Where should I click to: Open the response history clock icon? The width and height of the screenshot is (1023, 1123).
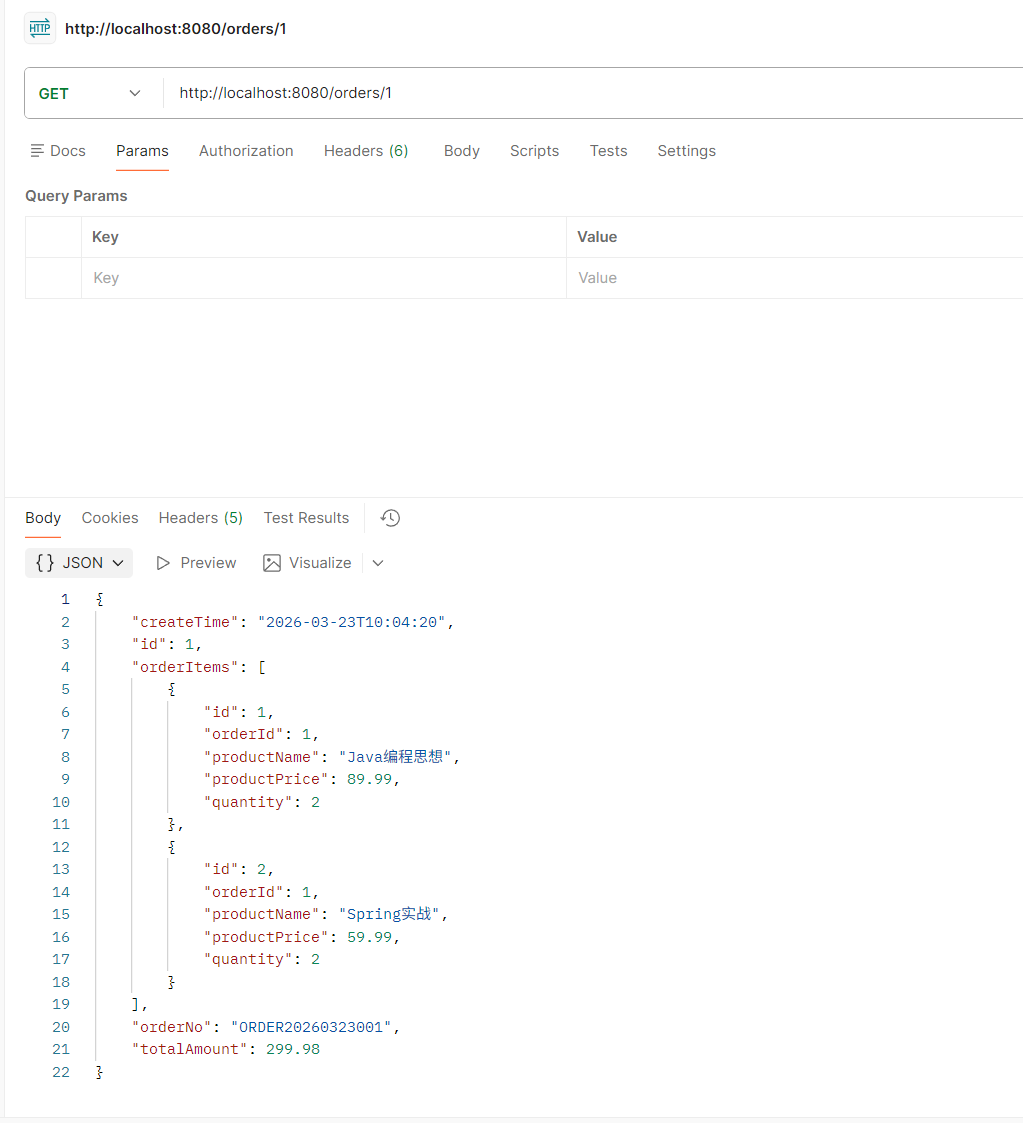click(x=391, y=518)
